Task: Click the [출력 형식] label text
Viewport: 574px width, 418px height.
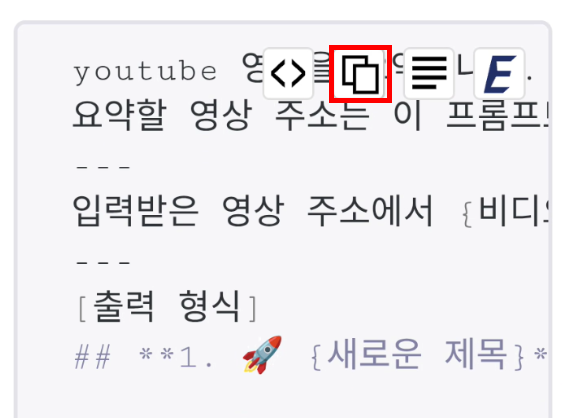Action: (167, 307)
